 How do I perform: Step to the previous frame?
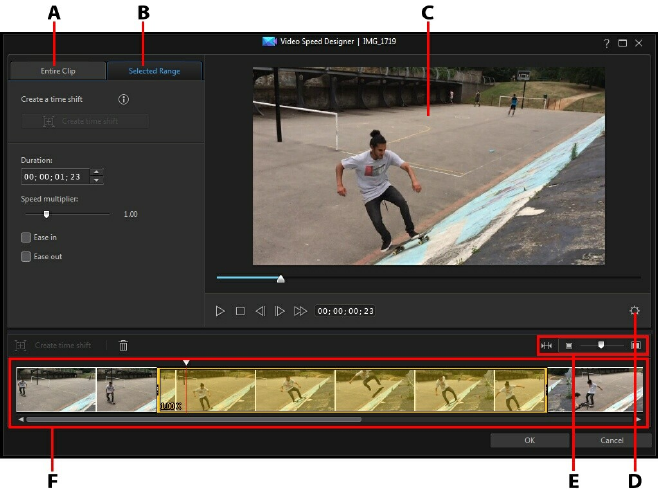260,311
